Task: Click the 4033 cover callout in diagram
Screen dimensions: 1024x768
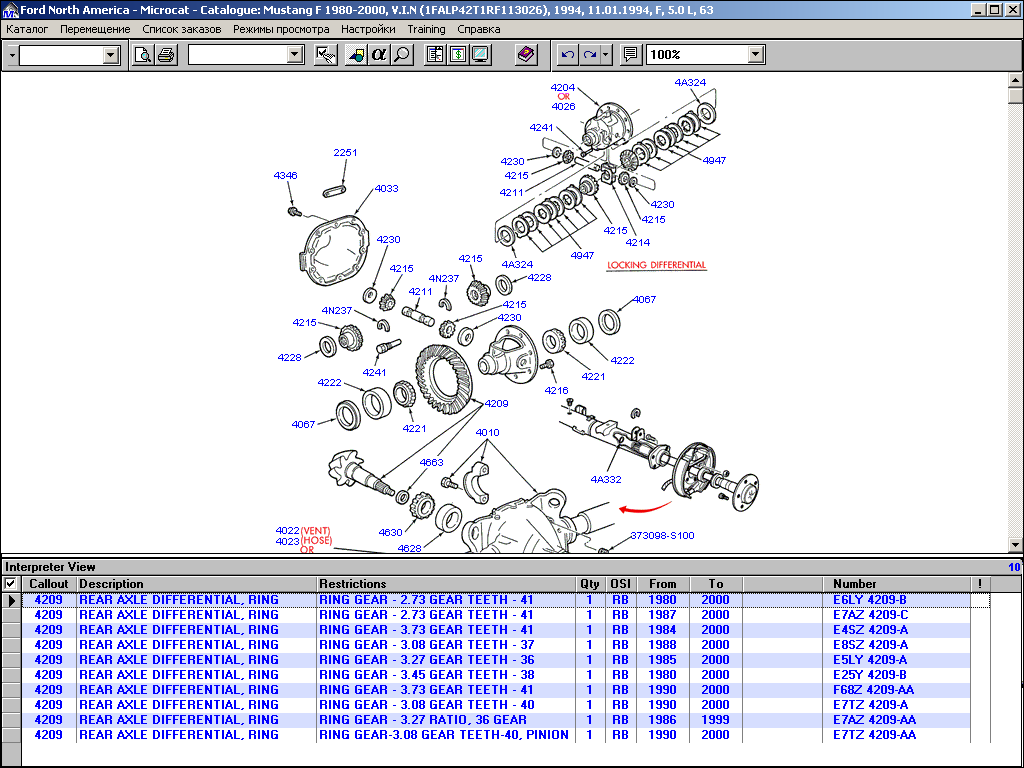Action: point(386,189)
